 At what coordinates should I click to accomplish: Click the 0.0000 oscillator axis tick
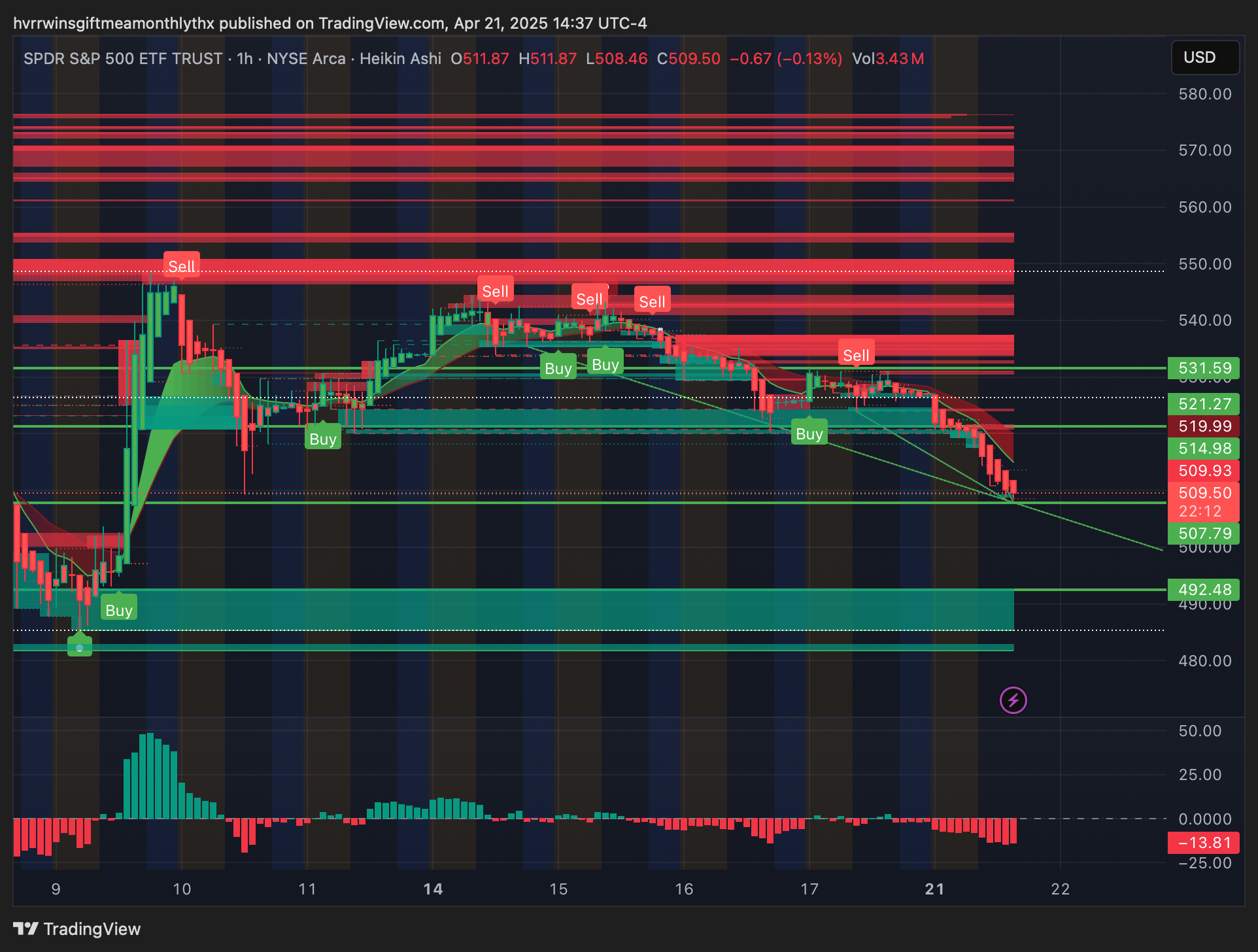point(1204,819)
